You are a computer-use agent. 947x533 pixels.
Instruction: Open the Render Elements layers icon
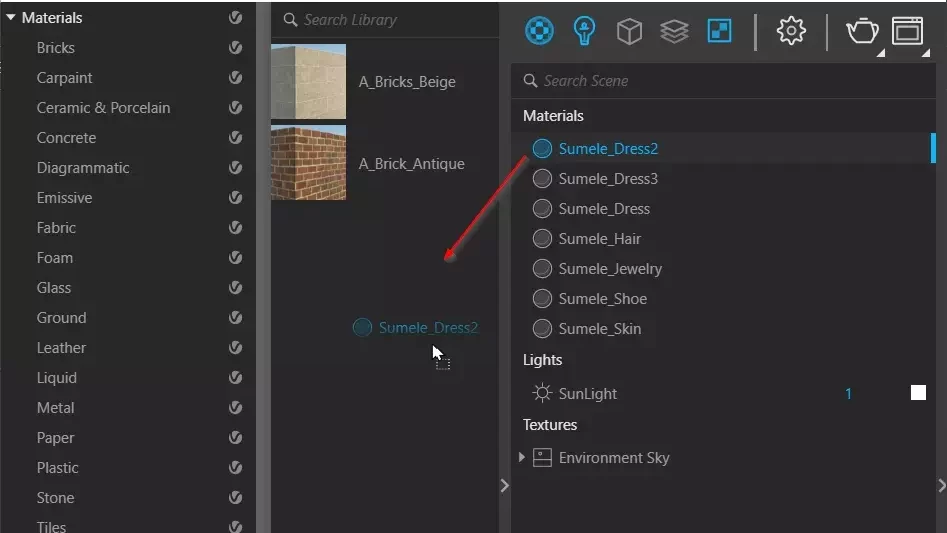point(674,31)
